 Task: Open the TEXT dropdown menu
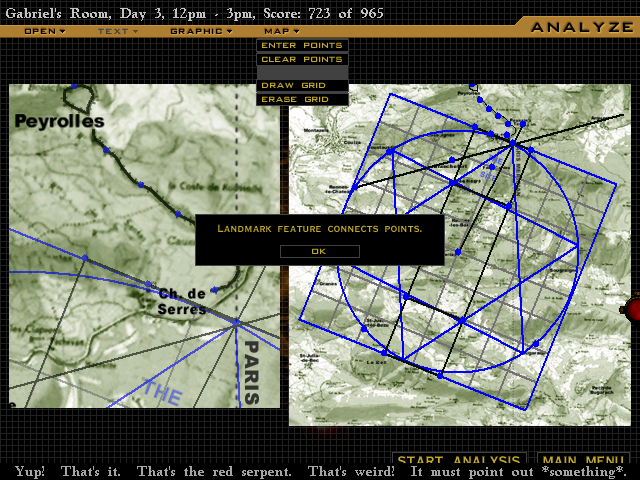point(118,31)
